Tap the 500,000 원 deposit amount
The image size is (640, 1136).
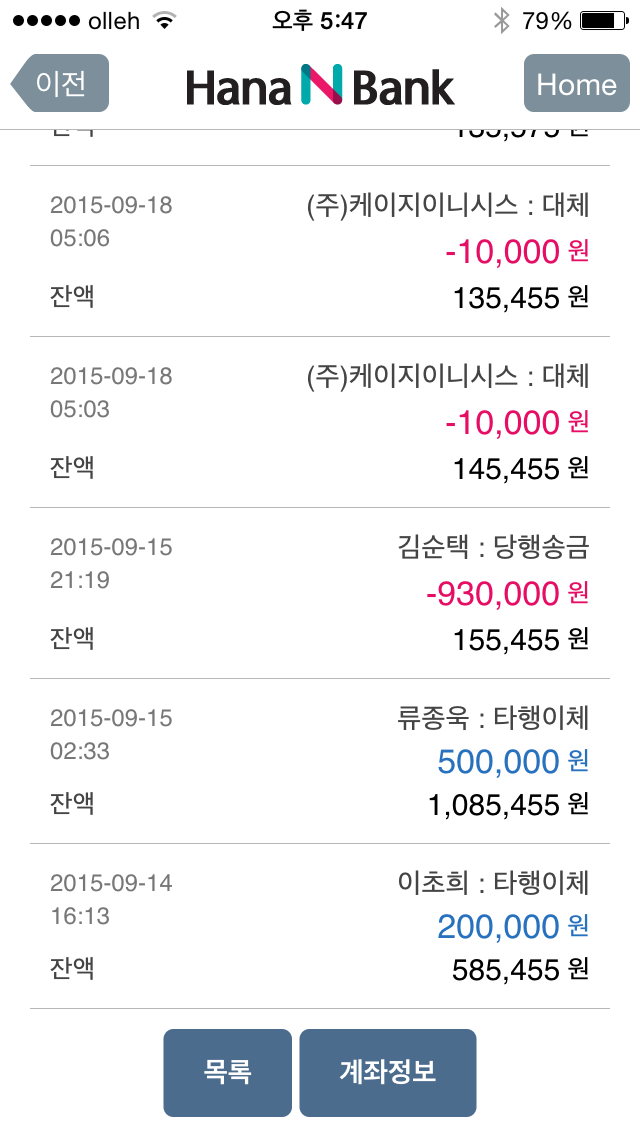pyautogui.click(x=513, y=762)
